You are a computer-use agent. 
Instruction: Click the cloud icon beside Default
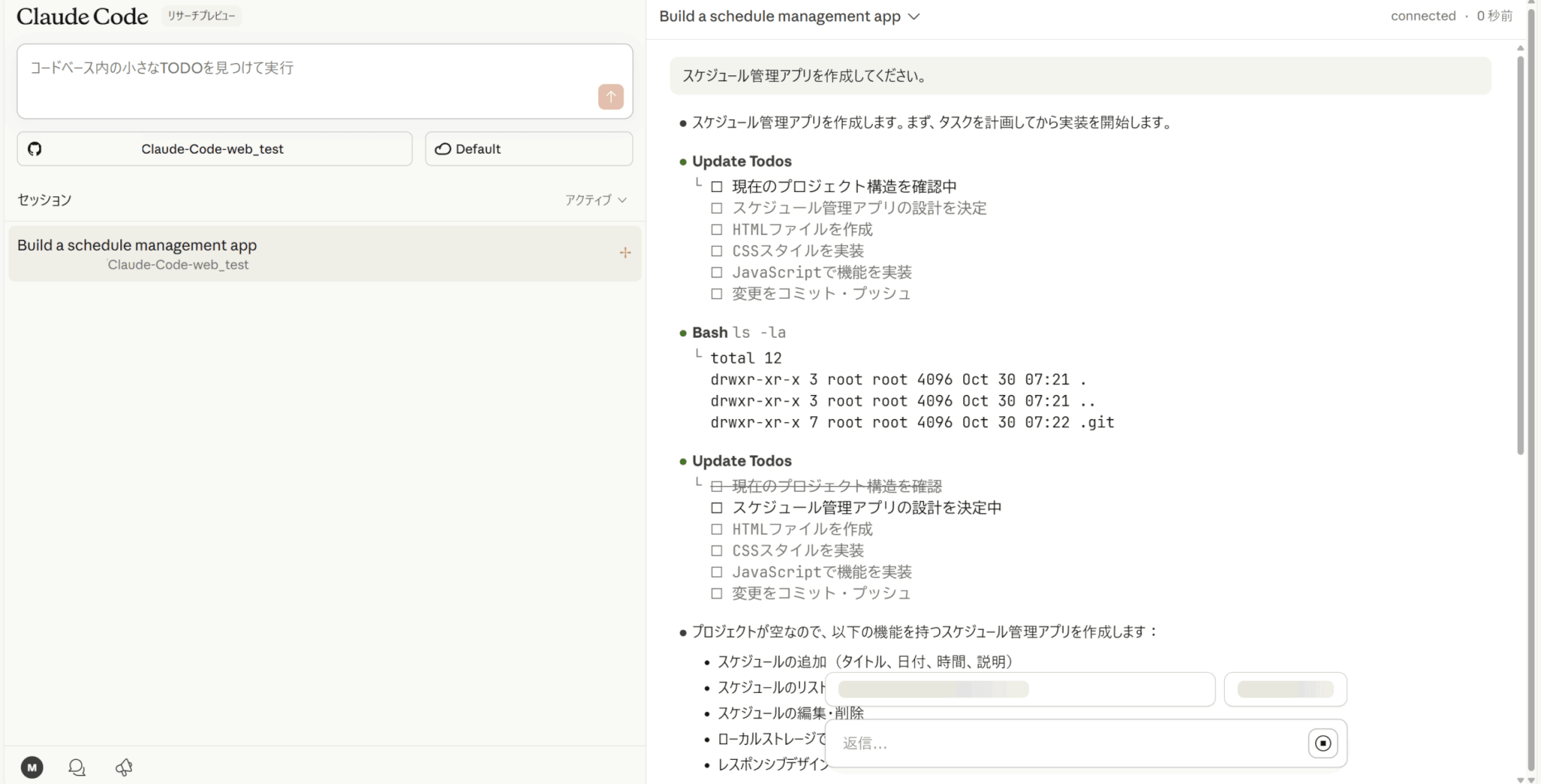point(443,149)
